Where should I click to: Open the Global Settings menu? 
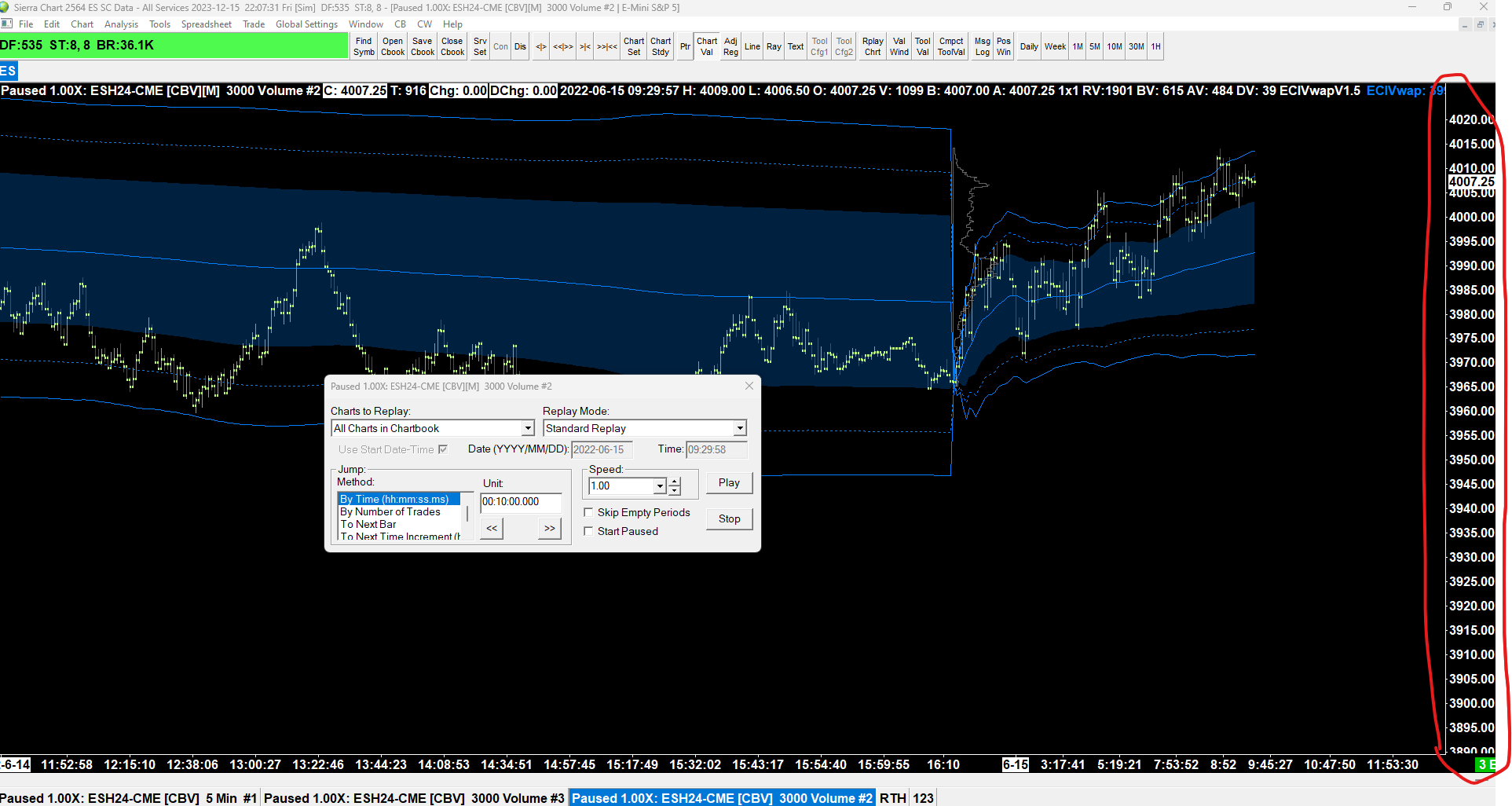click(306, 24)
